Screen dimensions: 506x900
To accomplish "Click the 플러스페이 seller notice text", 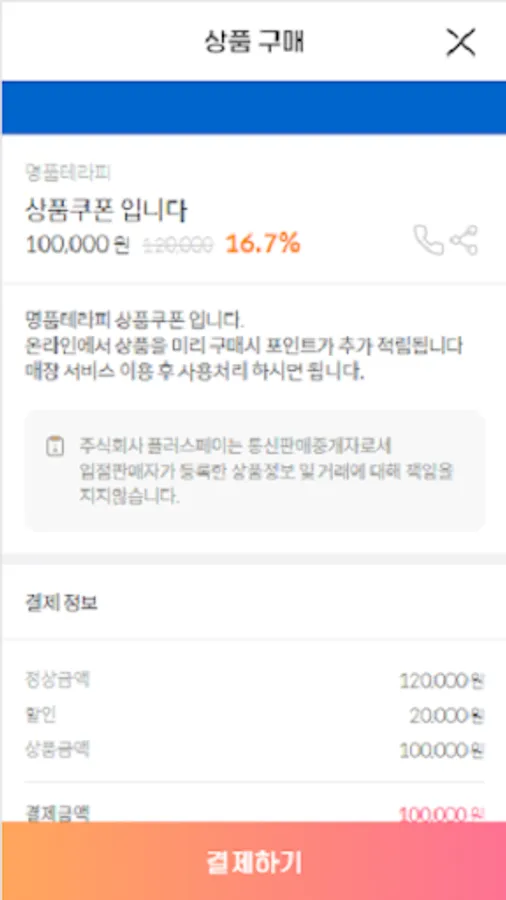I will [267, 471].
